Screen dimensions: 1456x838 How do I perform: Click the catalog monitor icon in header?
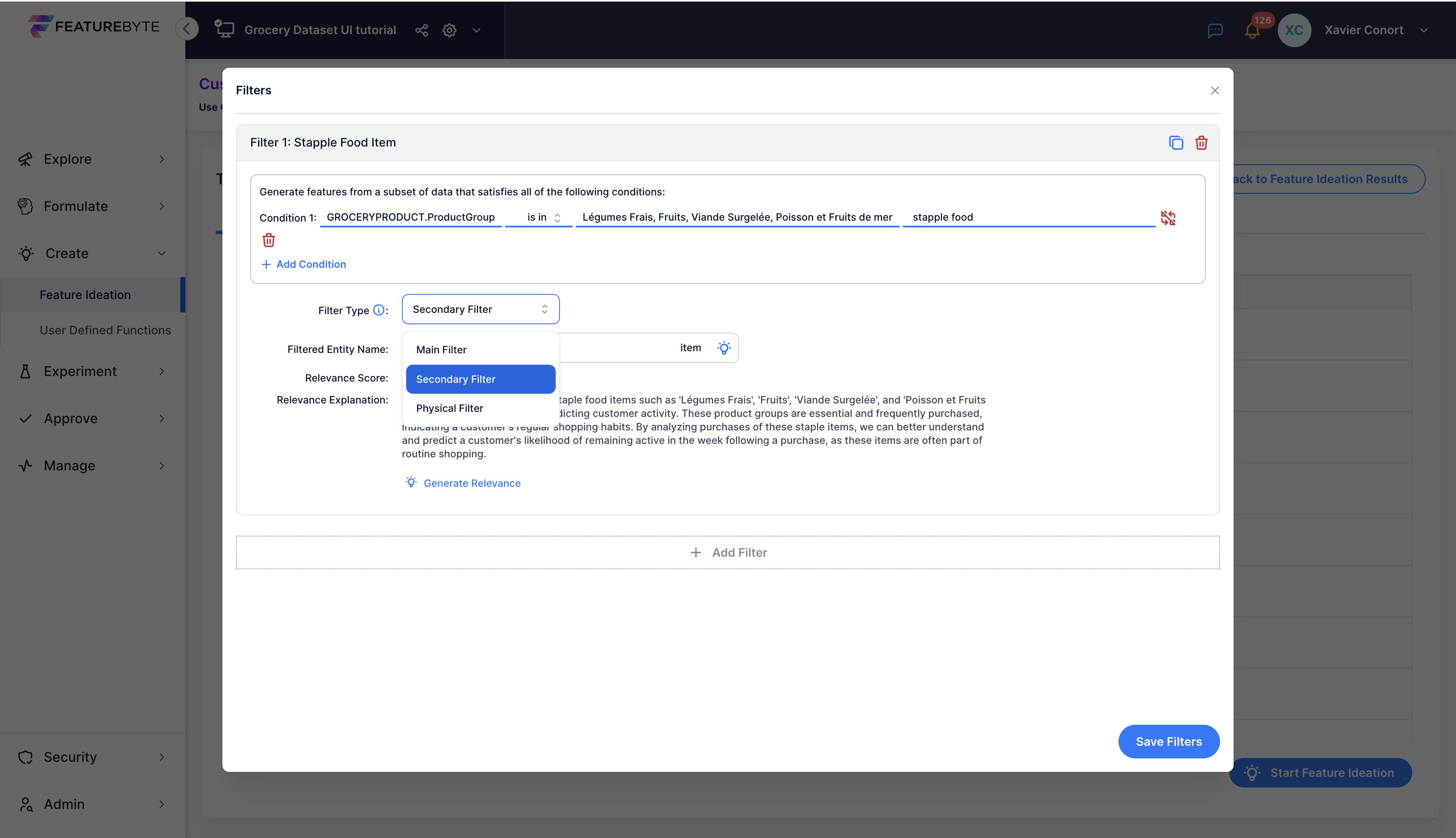[224, 29]
